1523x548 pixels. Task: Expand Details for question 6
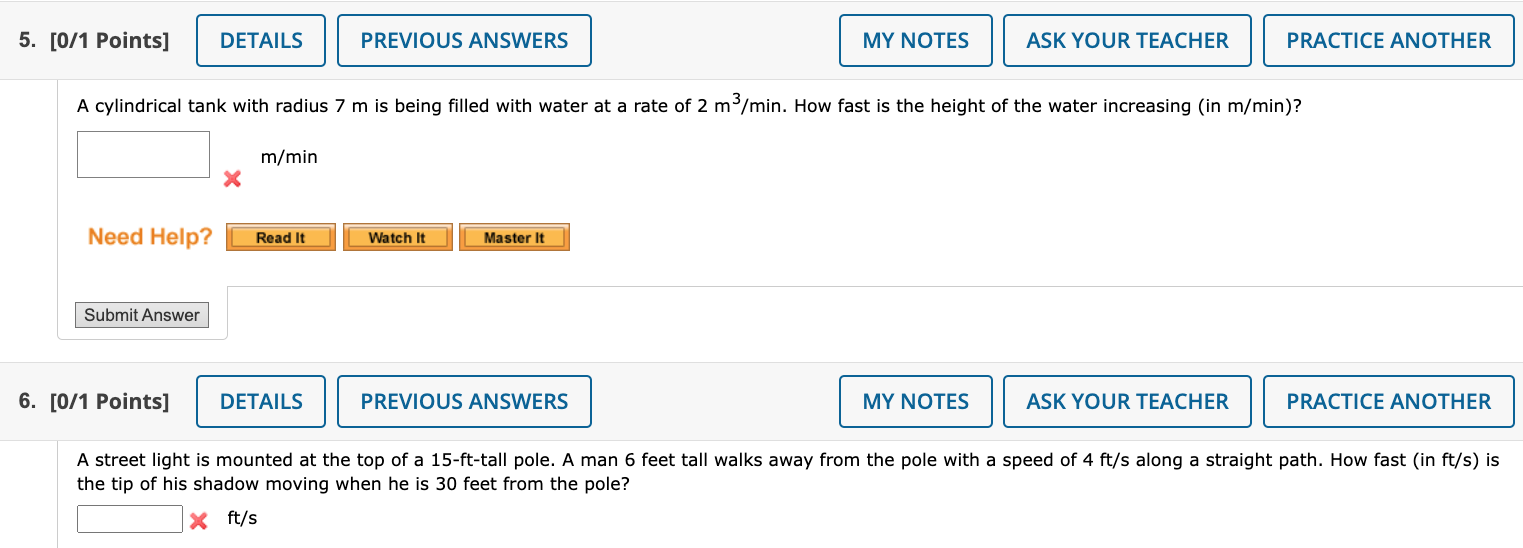tap(261, 402)
